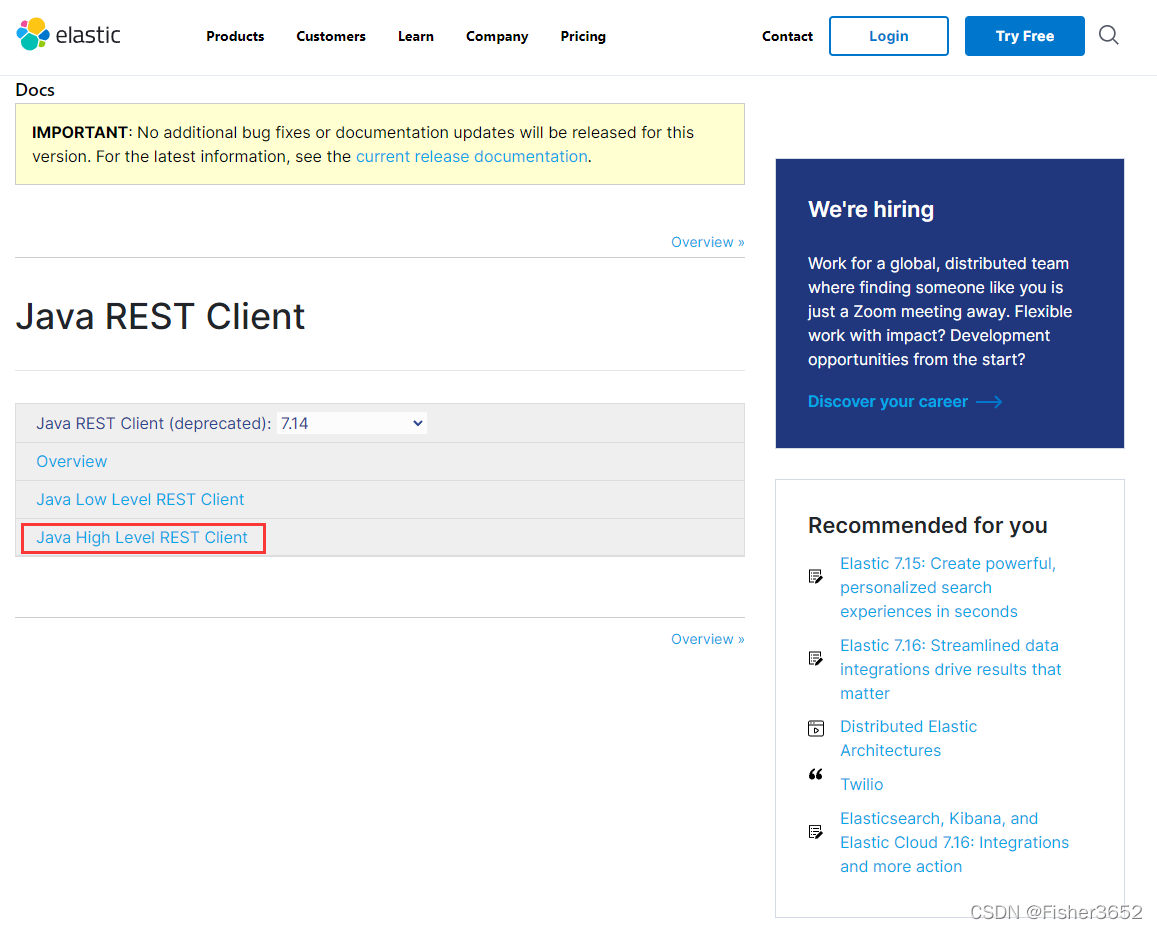1157x929 pixels.
Task: Open Distributed Elastic Architectures link
Action: [x=908, y=739]
